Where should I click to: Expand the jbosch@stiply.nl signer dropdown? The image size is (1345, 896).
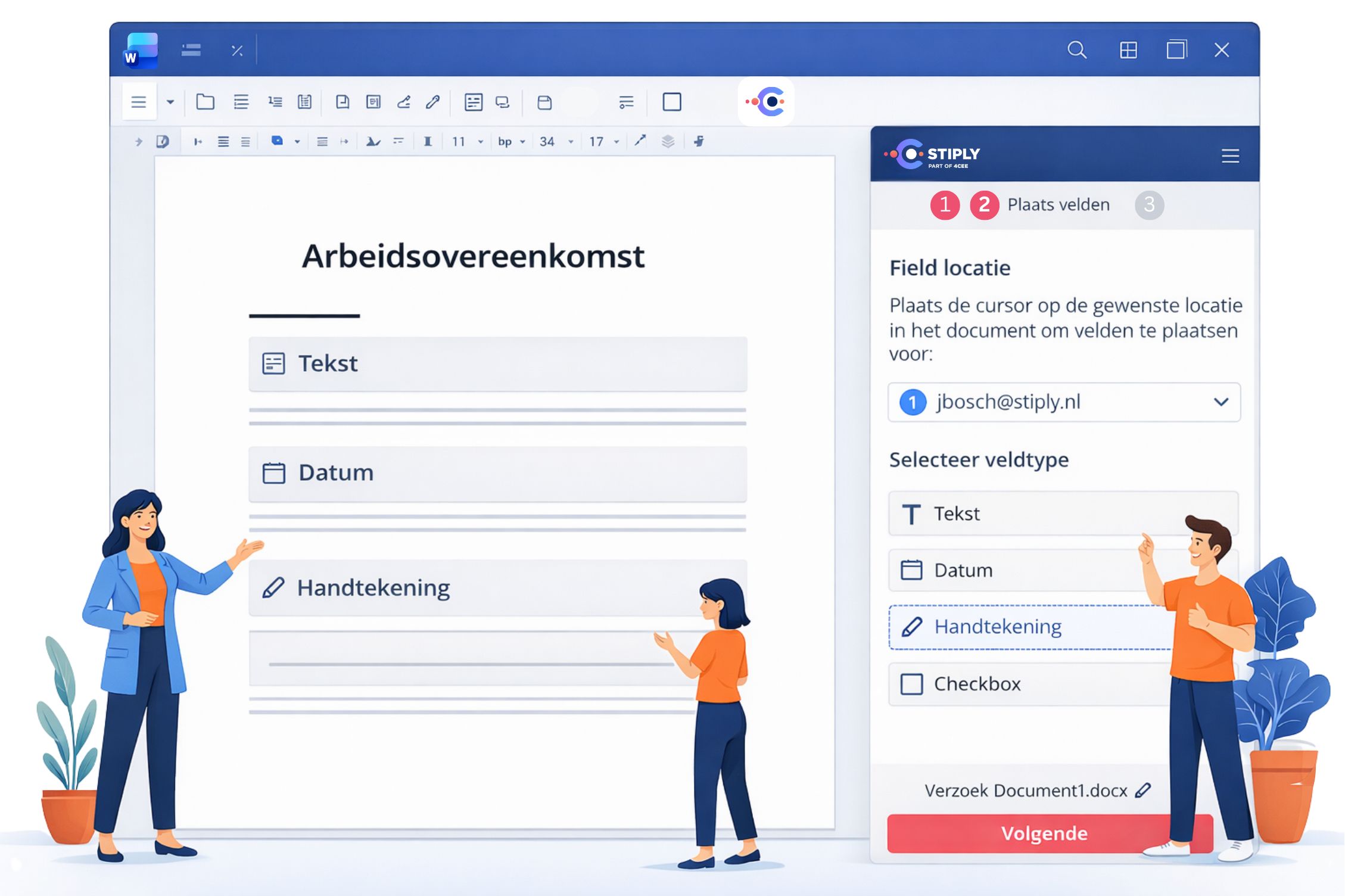tap(1221, 402)
